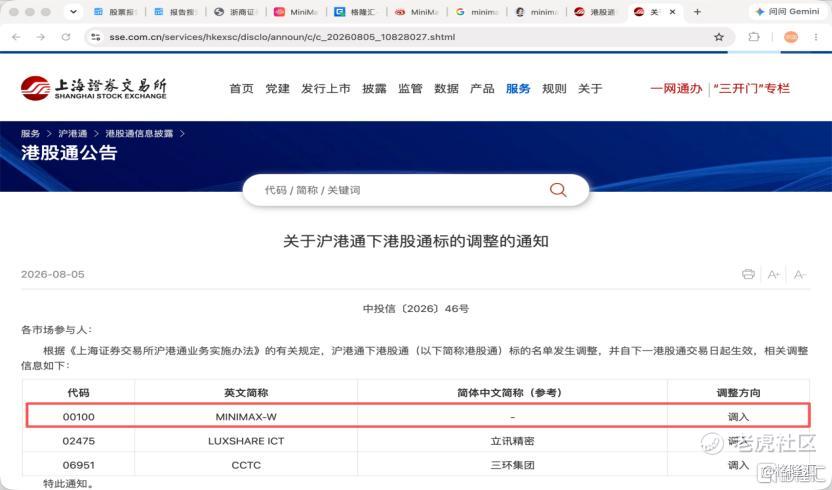Screen dimensions: 832x490
Task: Click 服务 in the breadcrumb
Action: click(x=30, y=133)
